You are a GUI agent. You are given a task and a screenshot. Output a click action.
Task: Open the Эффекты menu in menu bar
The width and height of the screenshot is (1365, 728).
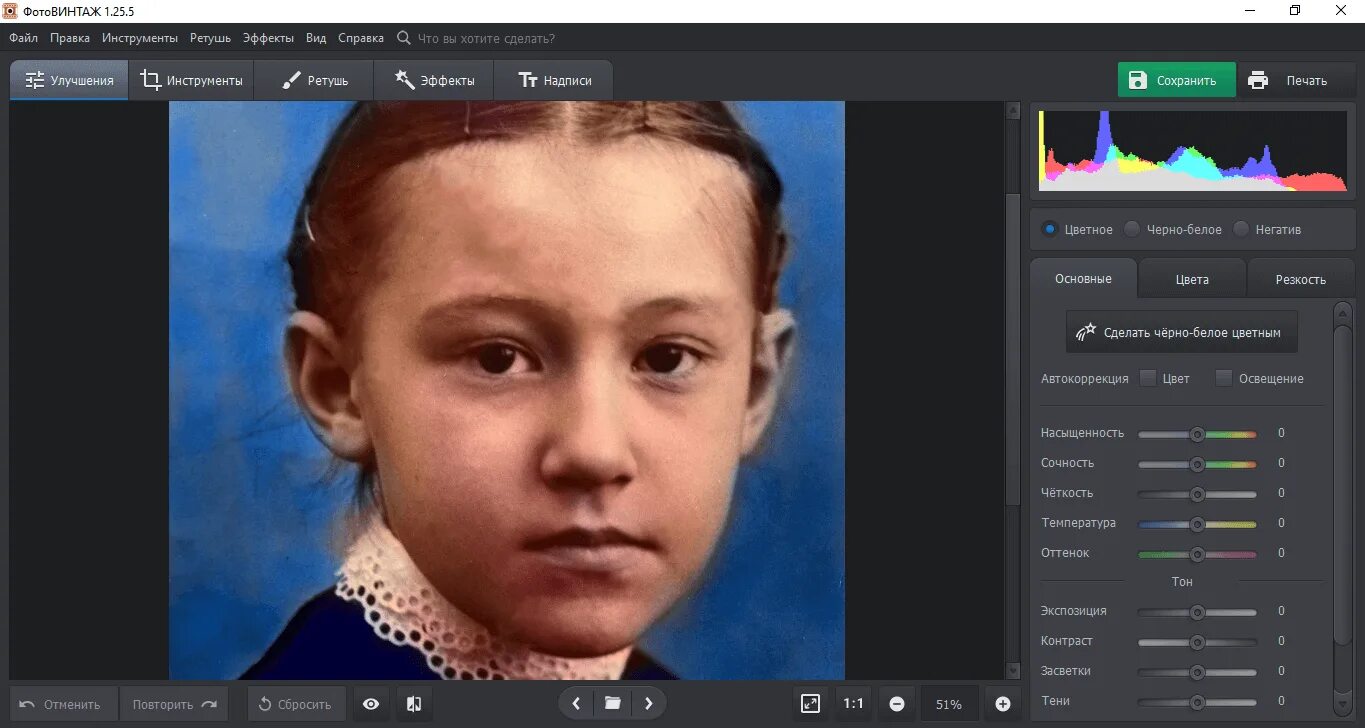point(268,38)
